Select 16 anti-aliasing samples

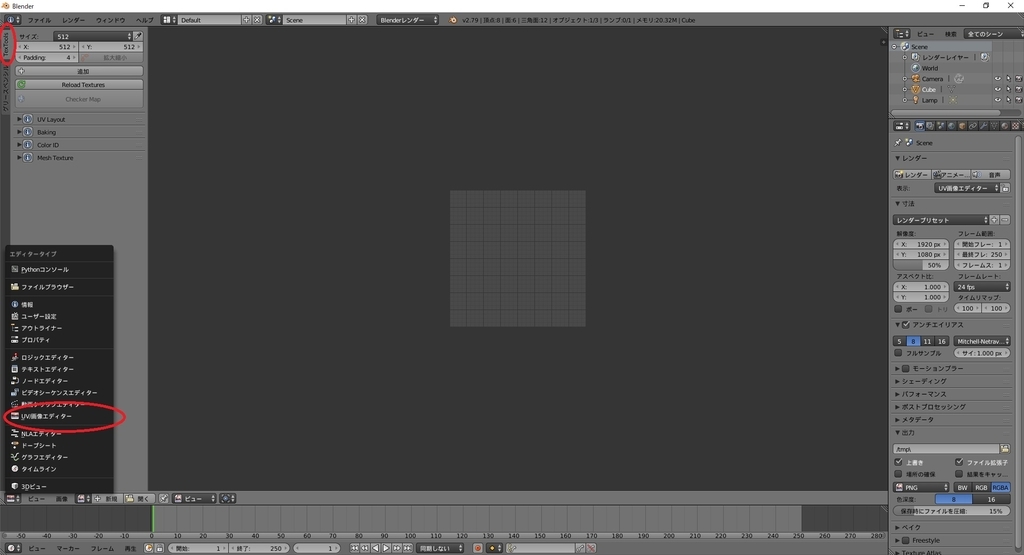(x=941, y=341)
